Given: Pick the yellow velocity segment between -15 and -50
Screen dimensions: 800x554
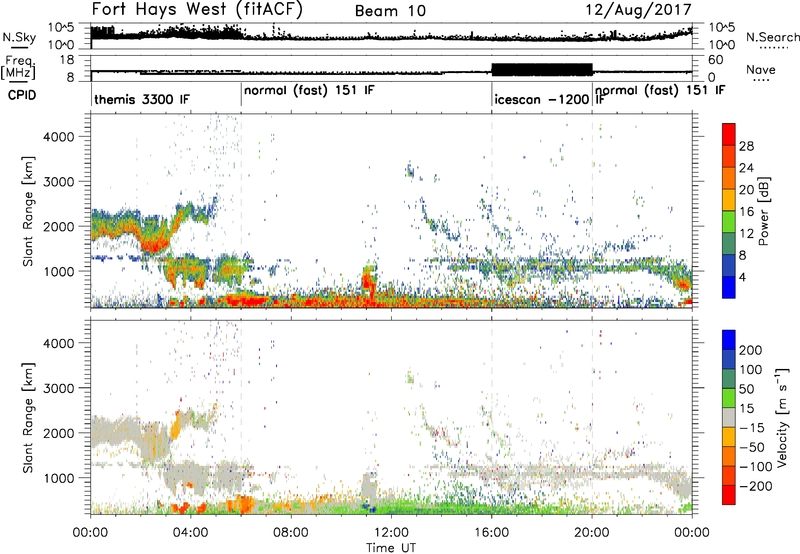Looking at the screenshot, I should click(729, 437).
